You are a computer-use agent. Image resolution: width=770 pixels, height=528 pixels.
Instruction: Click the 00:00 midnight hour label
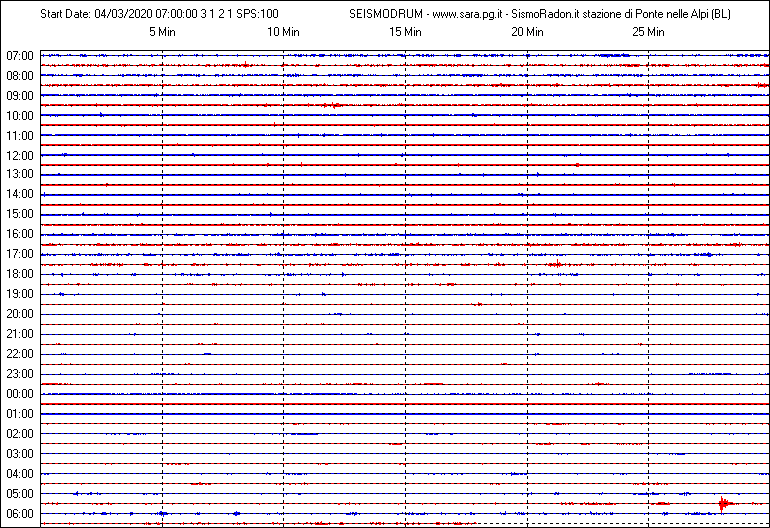[21, 394]
